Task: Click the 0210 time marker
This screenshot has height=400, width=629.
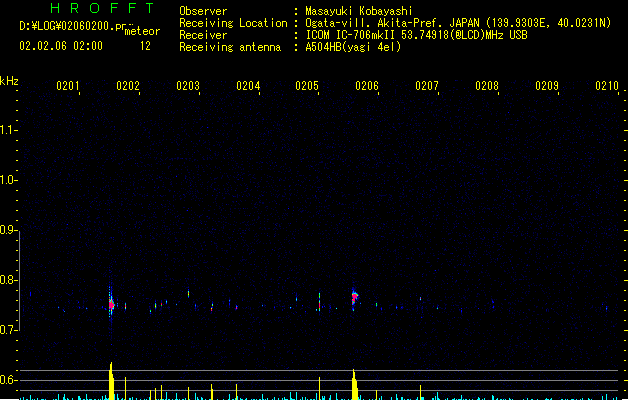Action: [x=607, y=85]
